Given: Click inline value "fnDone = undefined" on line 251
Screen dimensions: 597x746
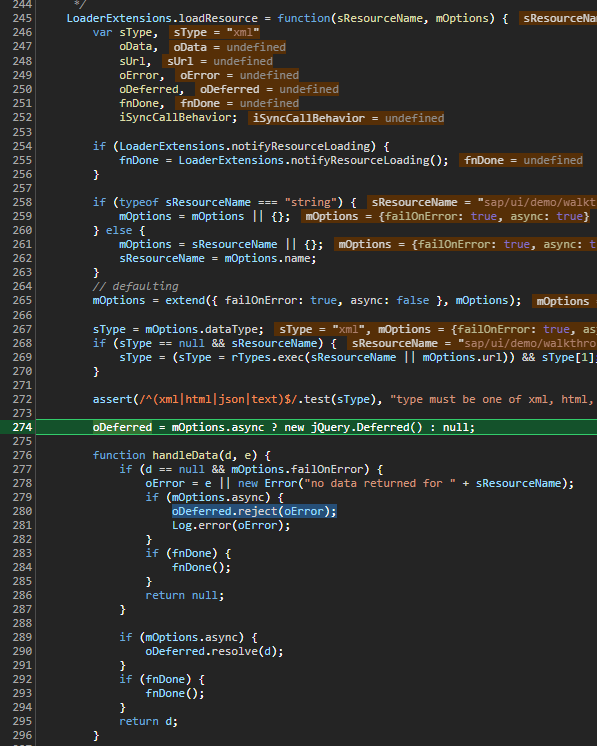Looking at the screenshot, I should (x=239, y=103).
